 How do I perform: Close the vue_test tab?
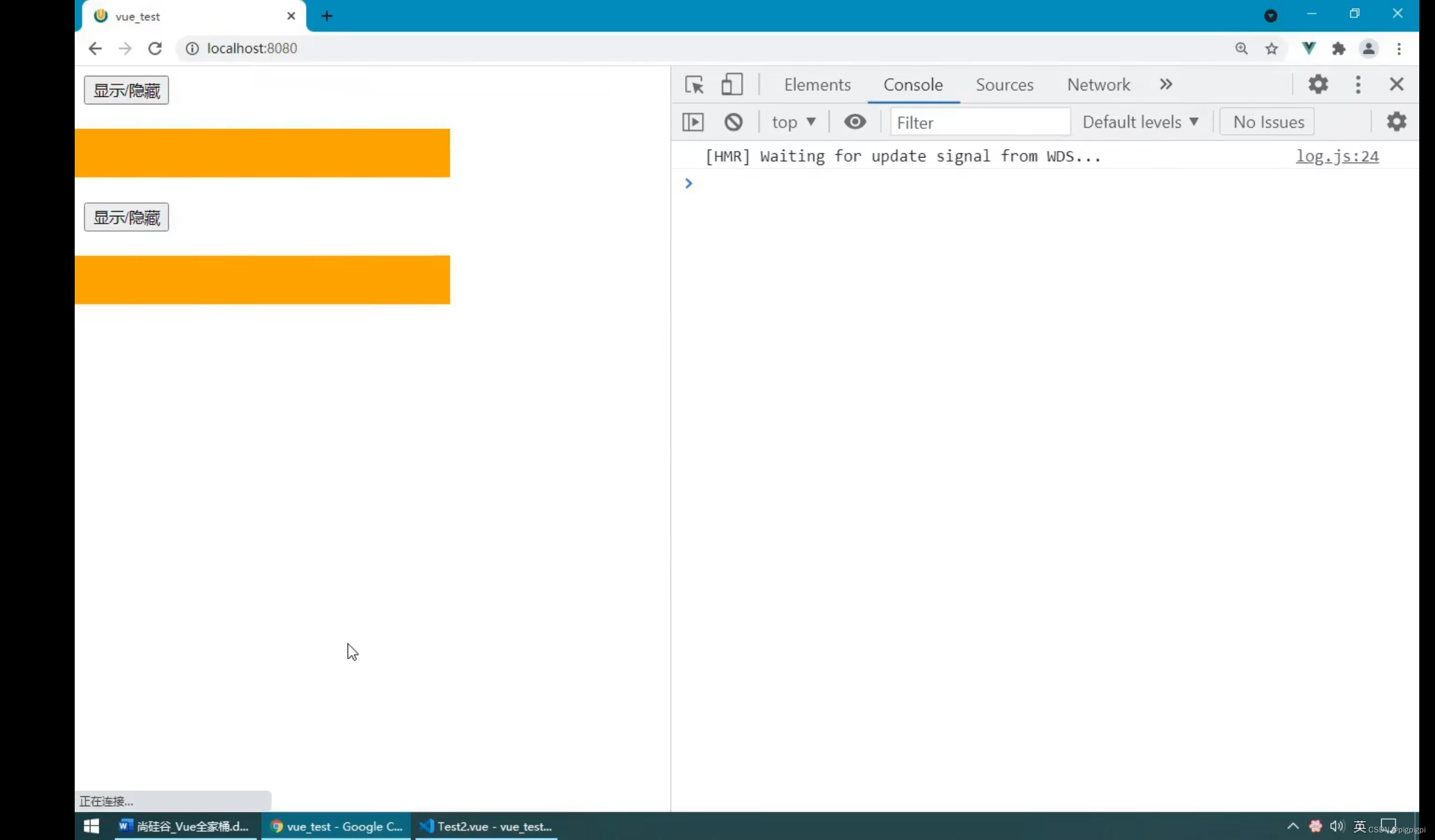click(291, 16)
